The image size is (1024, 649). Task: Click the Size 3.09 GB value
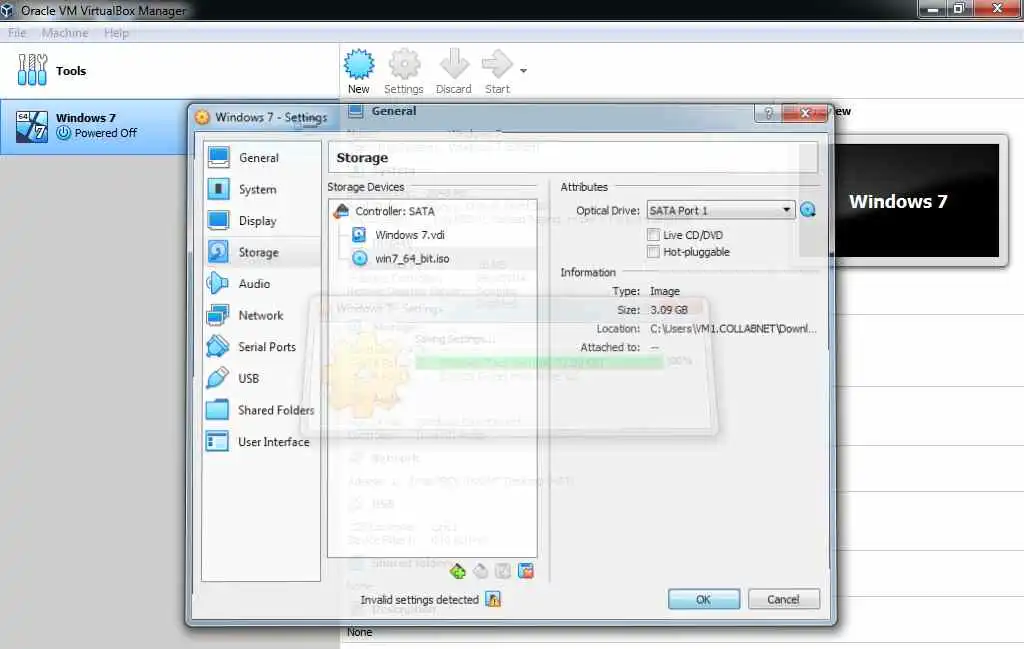click(x=669, y=310)
